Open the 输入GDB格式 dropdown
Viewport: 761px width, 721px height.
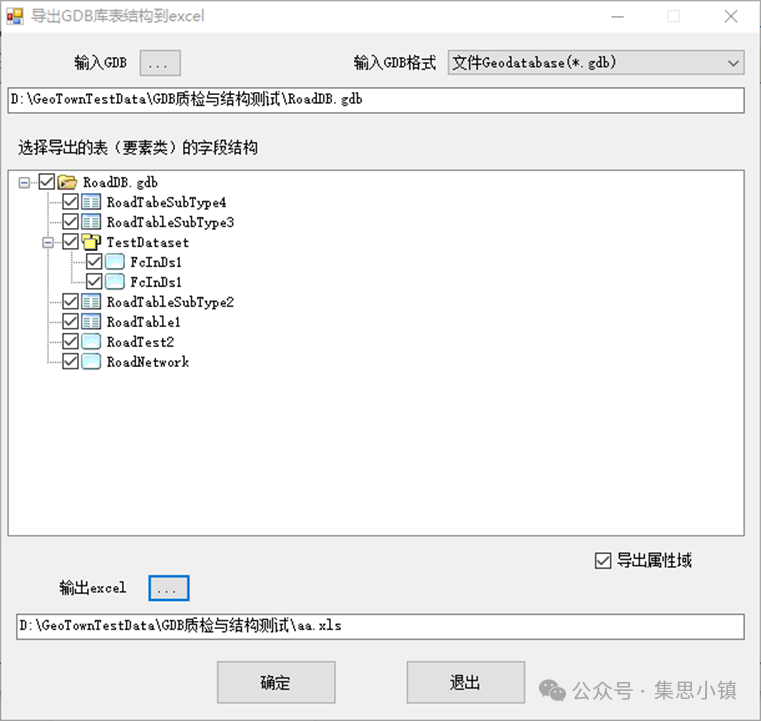[596, 63]
